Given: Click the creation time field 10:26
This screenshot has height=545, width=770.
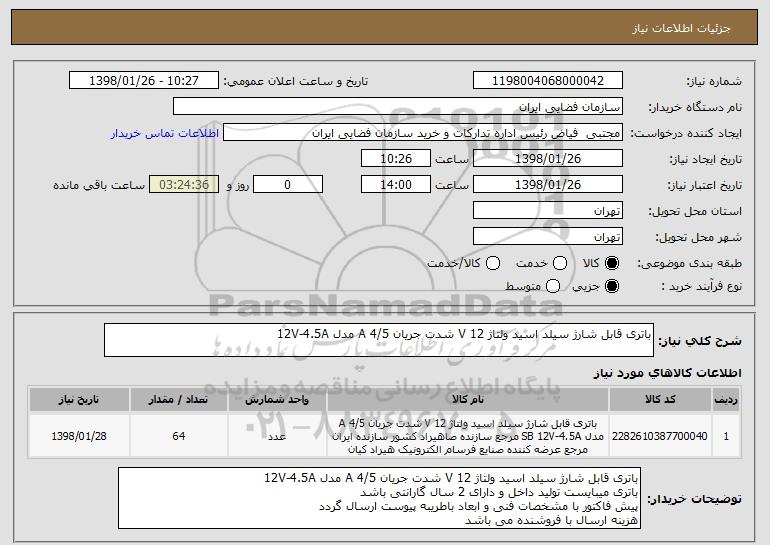Looking at the screenshot, I should tap(396, 159).
